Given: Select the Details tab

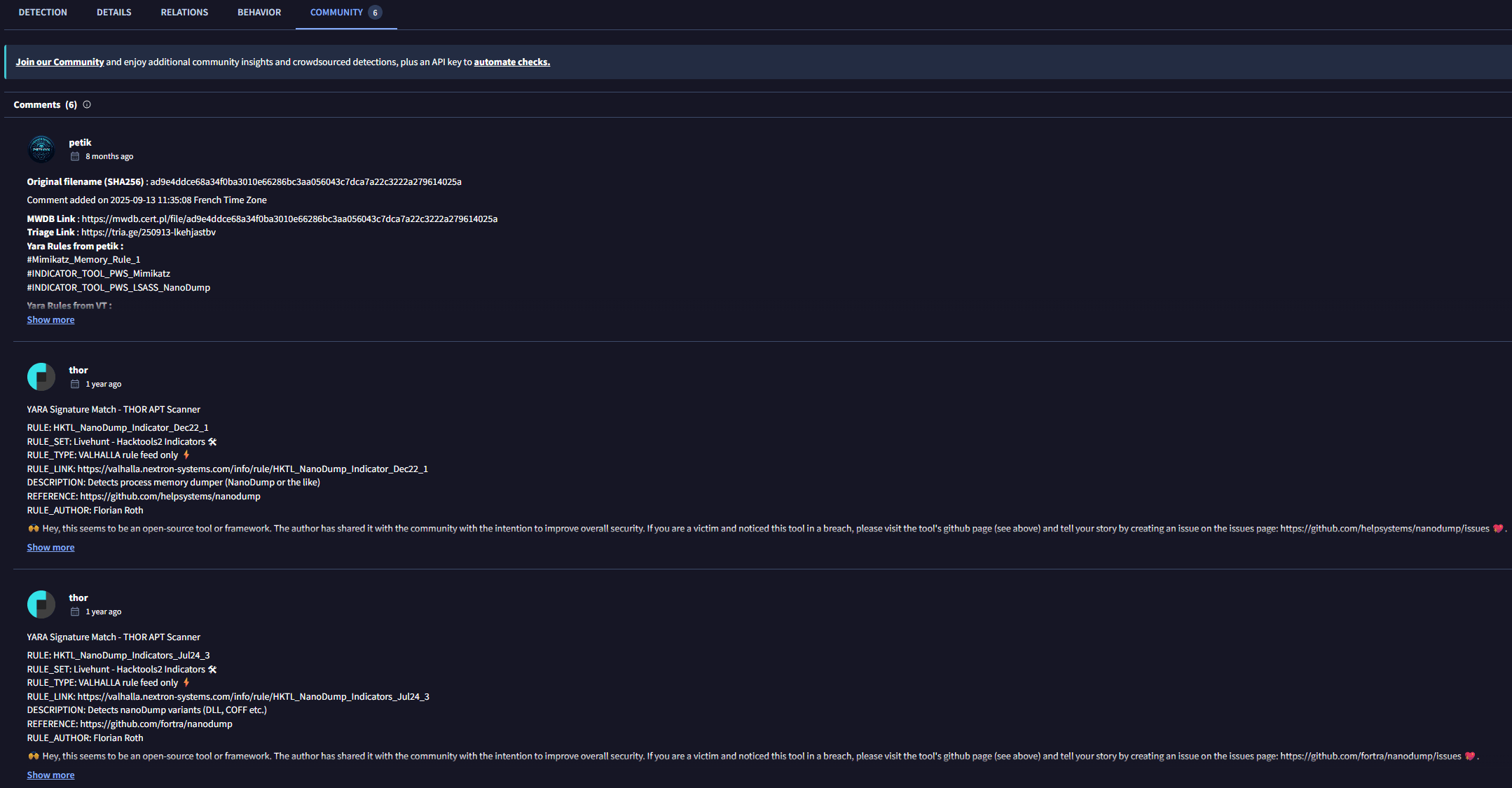Looking at the screenshot, I should (114, 13).
